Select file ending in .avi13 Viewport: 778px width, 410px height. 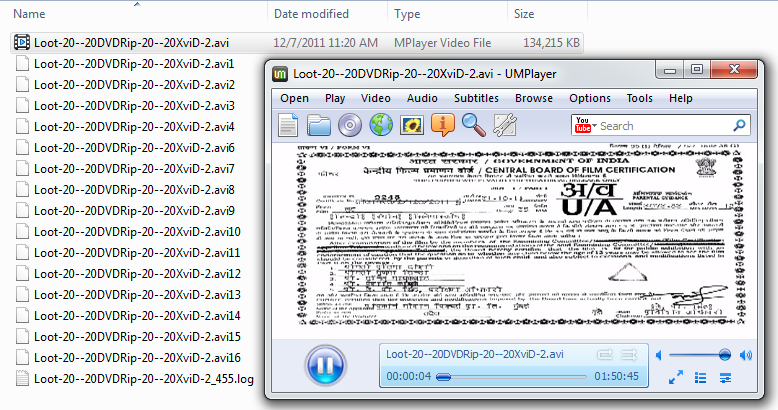pyautogui.click(x=137, y=295)
